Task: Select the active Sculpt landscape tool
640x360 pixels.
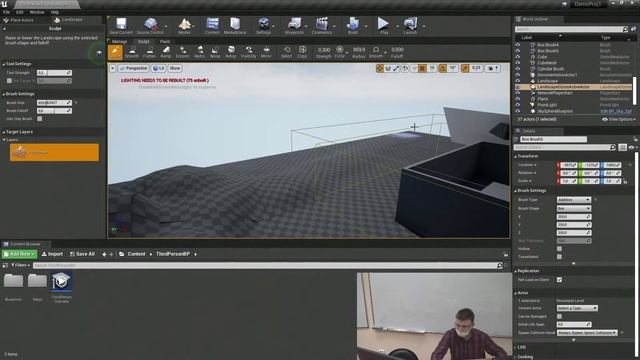Action: click(115, 52)
